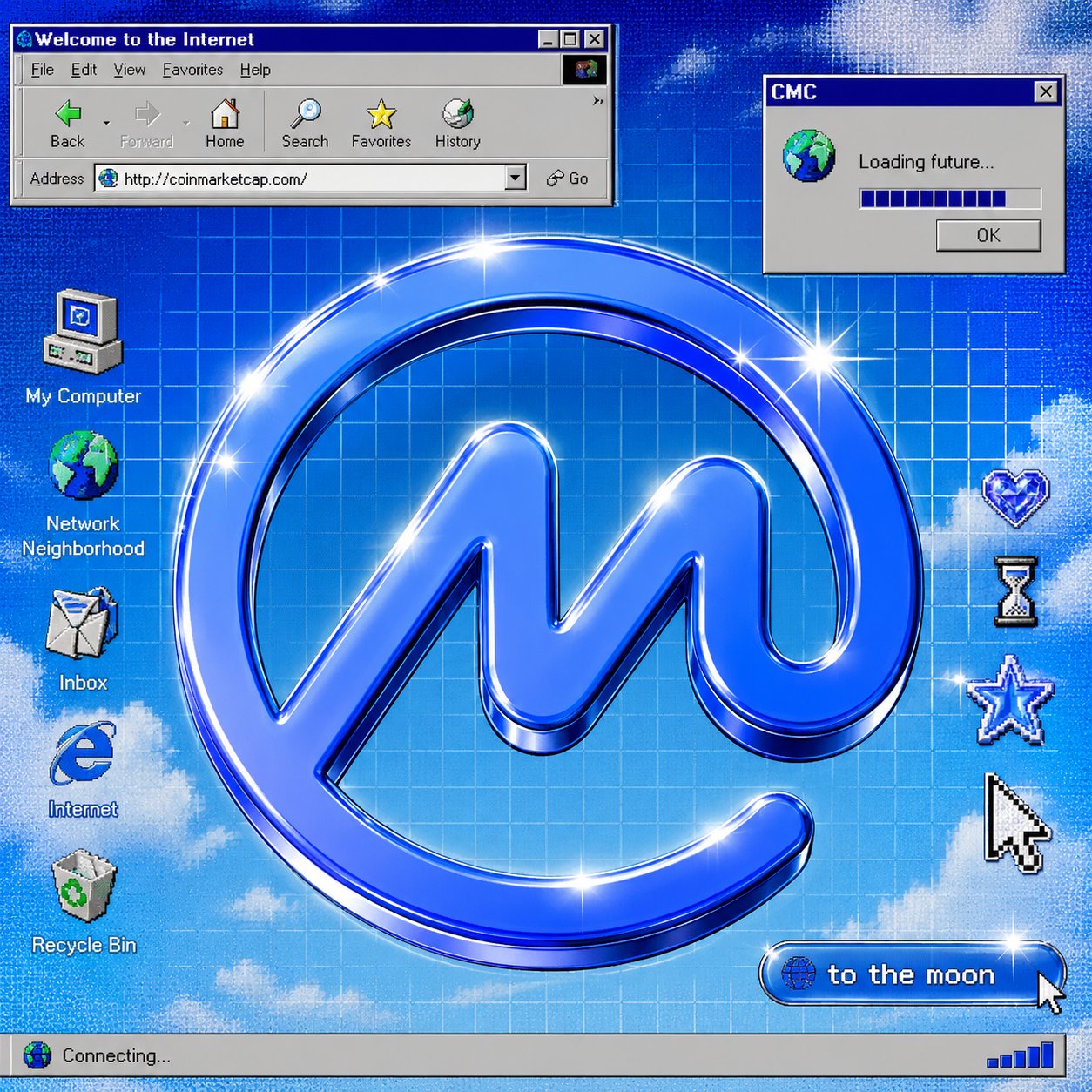Viewport: 1092px width, 1092px height.
Task: Select the "to the moon" button
Action: click(x=912, y=974)
